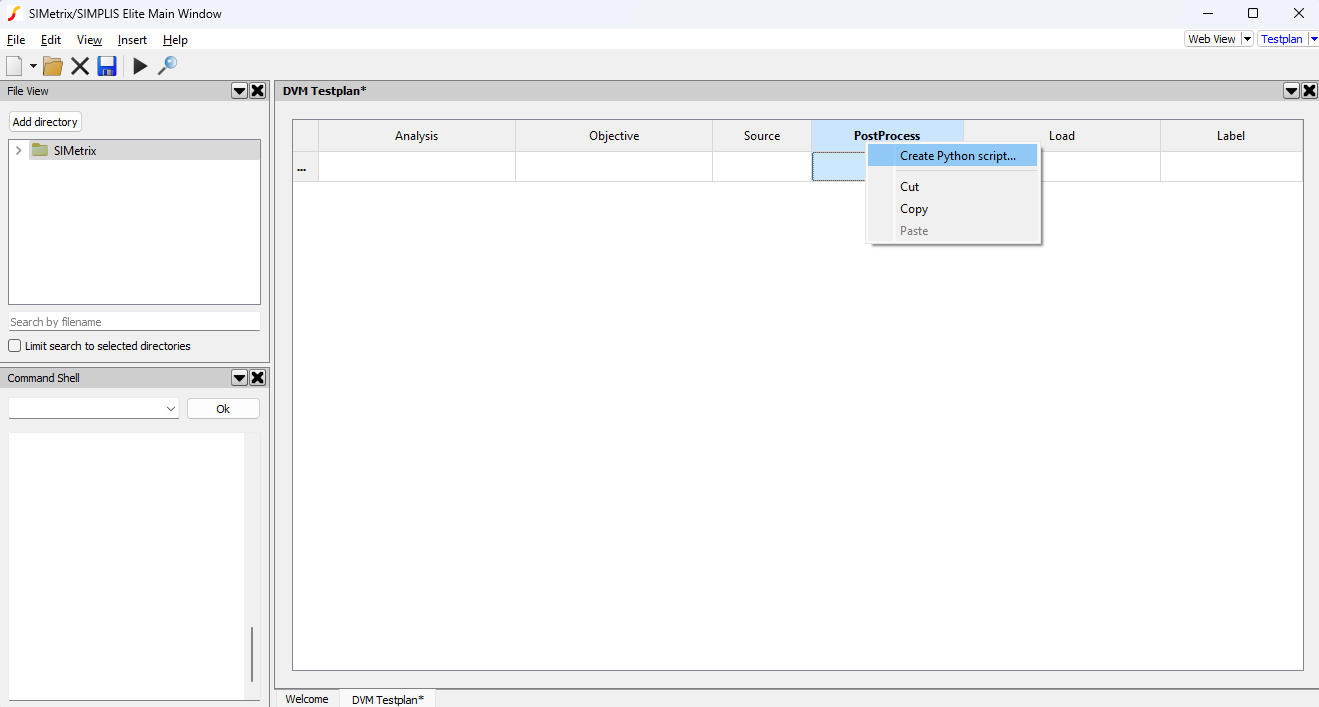Open the Insert menu

(132, 40)
